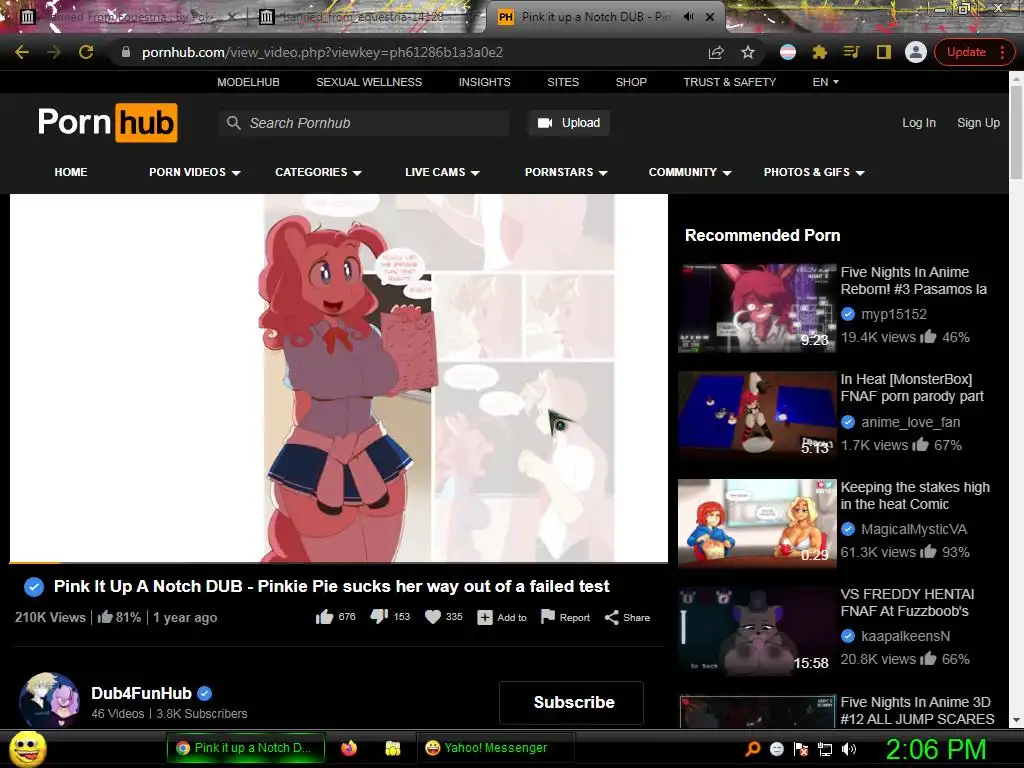The height and width of the screenshot is (768, 1024).
Task: Click the Share icon below the video
Action: click(x=611, y=617)
